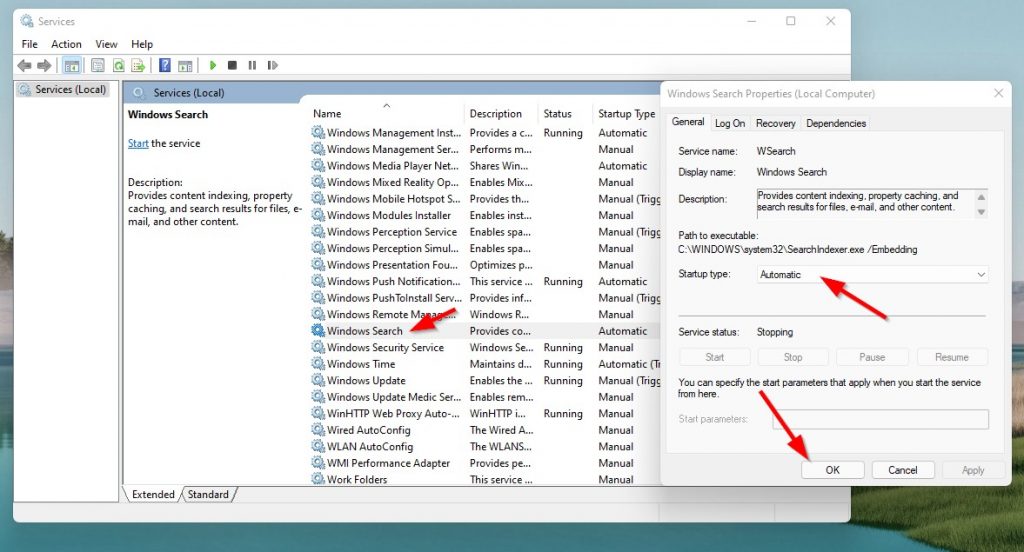
Task: Switch to the Recovery tab
Action: 775,123
